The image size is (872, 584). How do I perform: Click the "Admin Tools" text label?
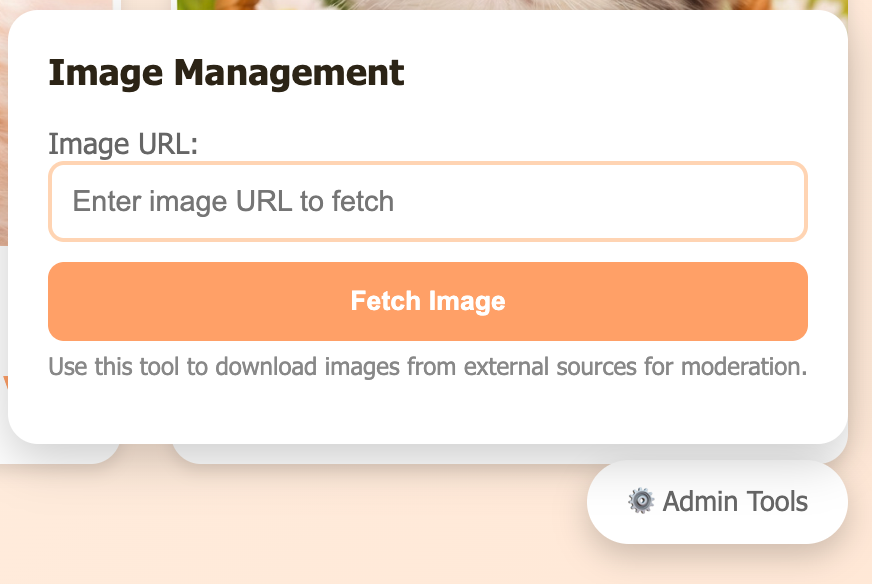[x=735, y=502]
